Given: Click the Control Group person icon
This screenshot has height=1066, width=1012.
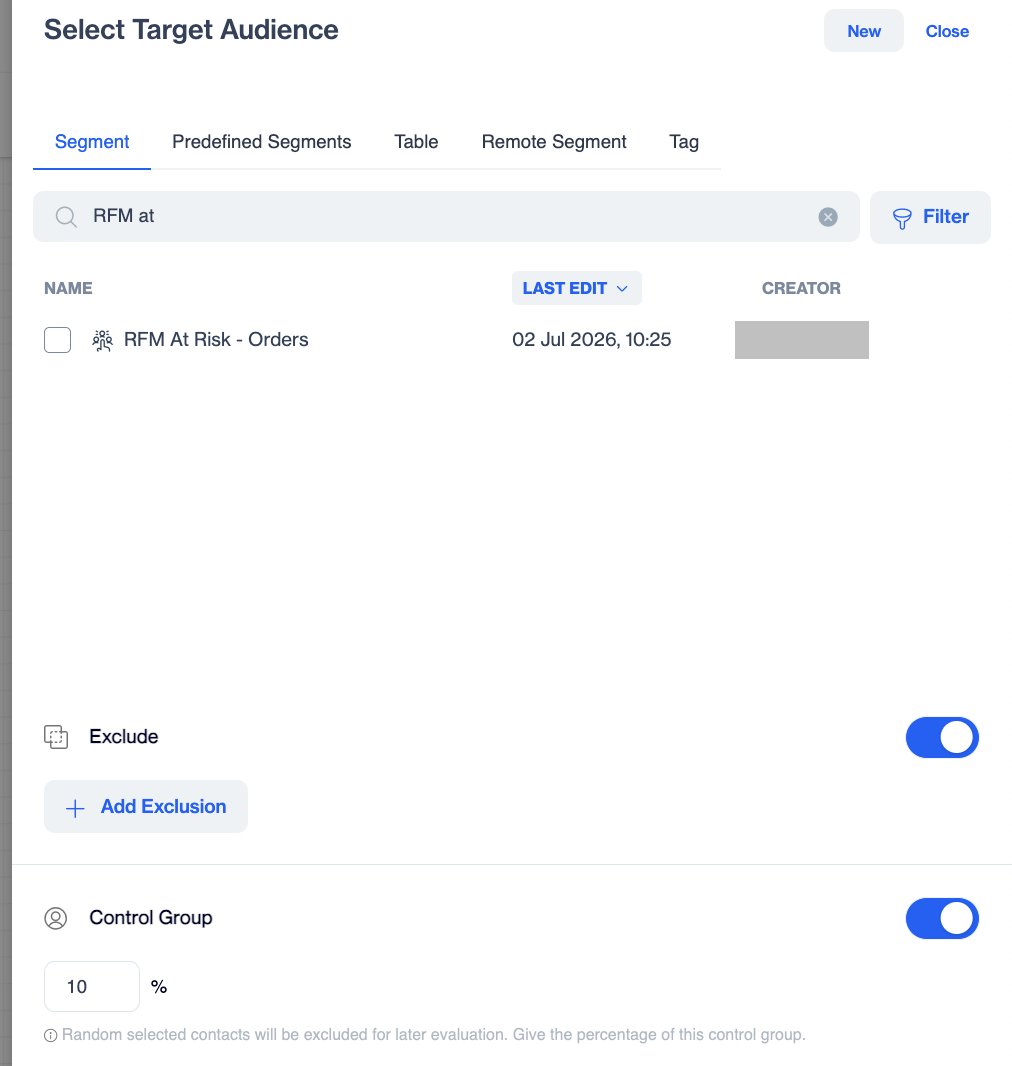Looking at the screenshot, I should point(56,918).
